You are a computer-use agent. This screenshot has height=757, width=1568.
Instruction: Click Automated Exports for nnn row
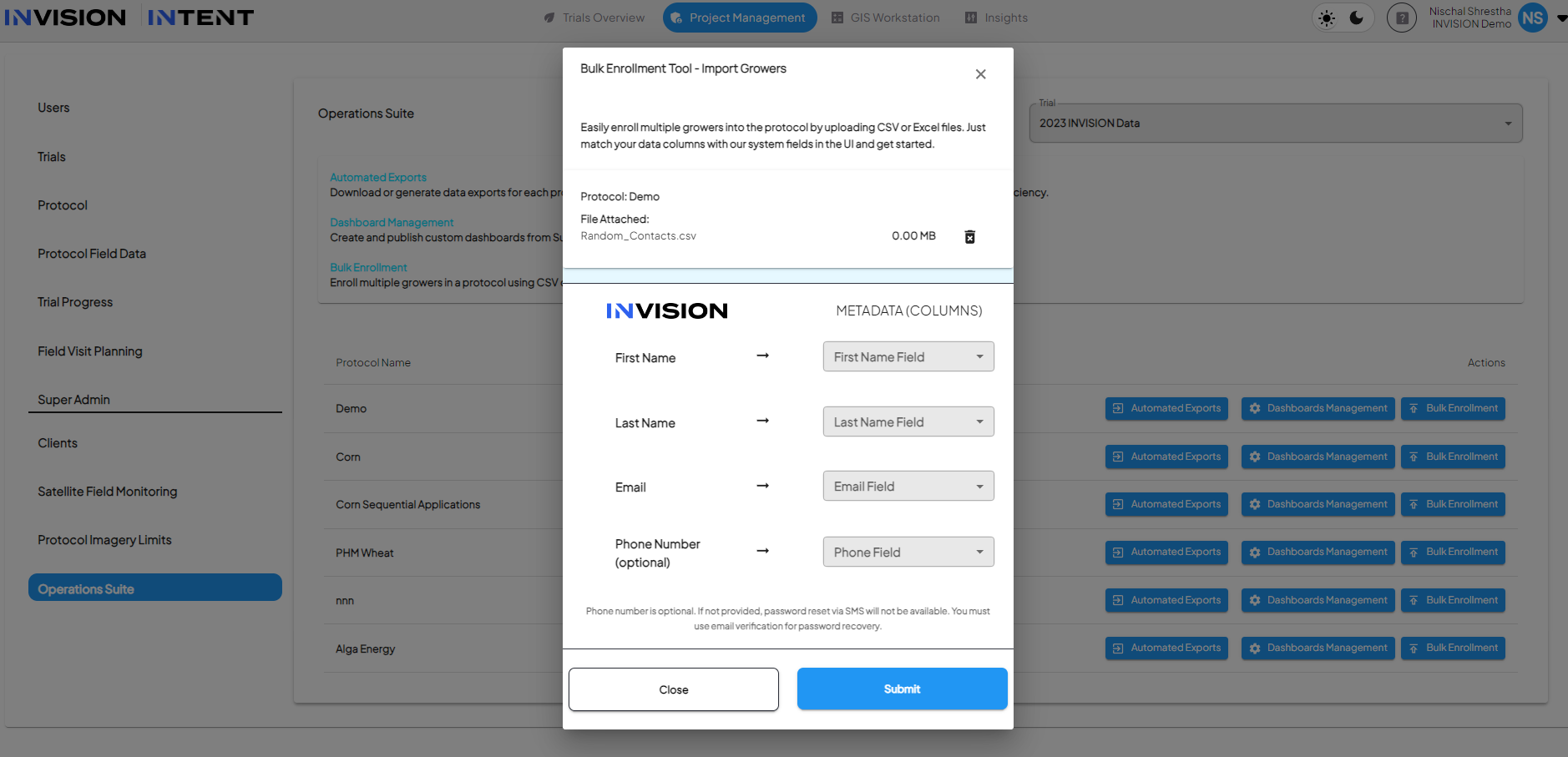tap(1166, 600)
